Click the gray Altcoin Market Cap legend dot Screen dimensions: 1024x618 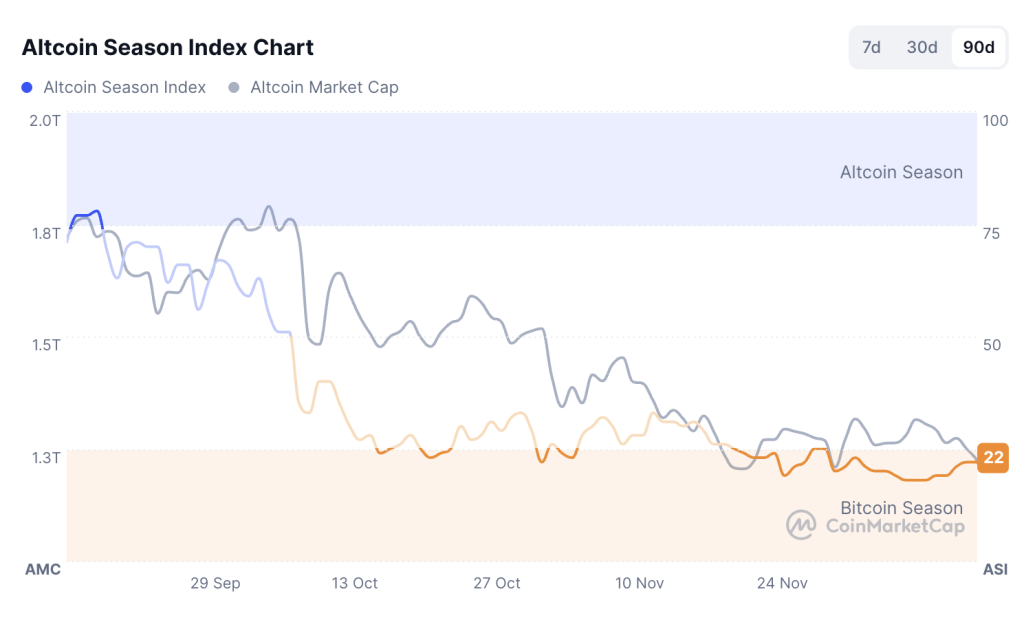click(234, 88)
